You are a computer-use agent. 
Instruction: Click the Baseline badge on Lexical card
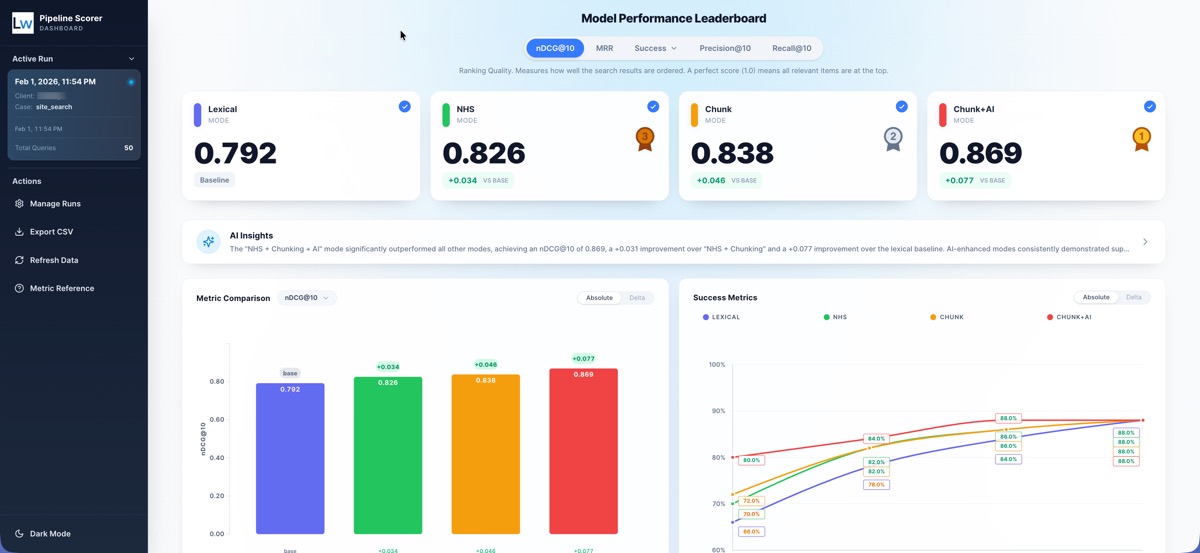click(x=215, y=181)
